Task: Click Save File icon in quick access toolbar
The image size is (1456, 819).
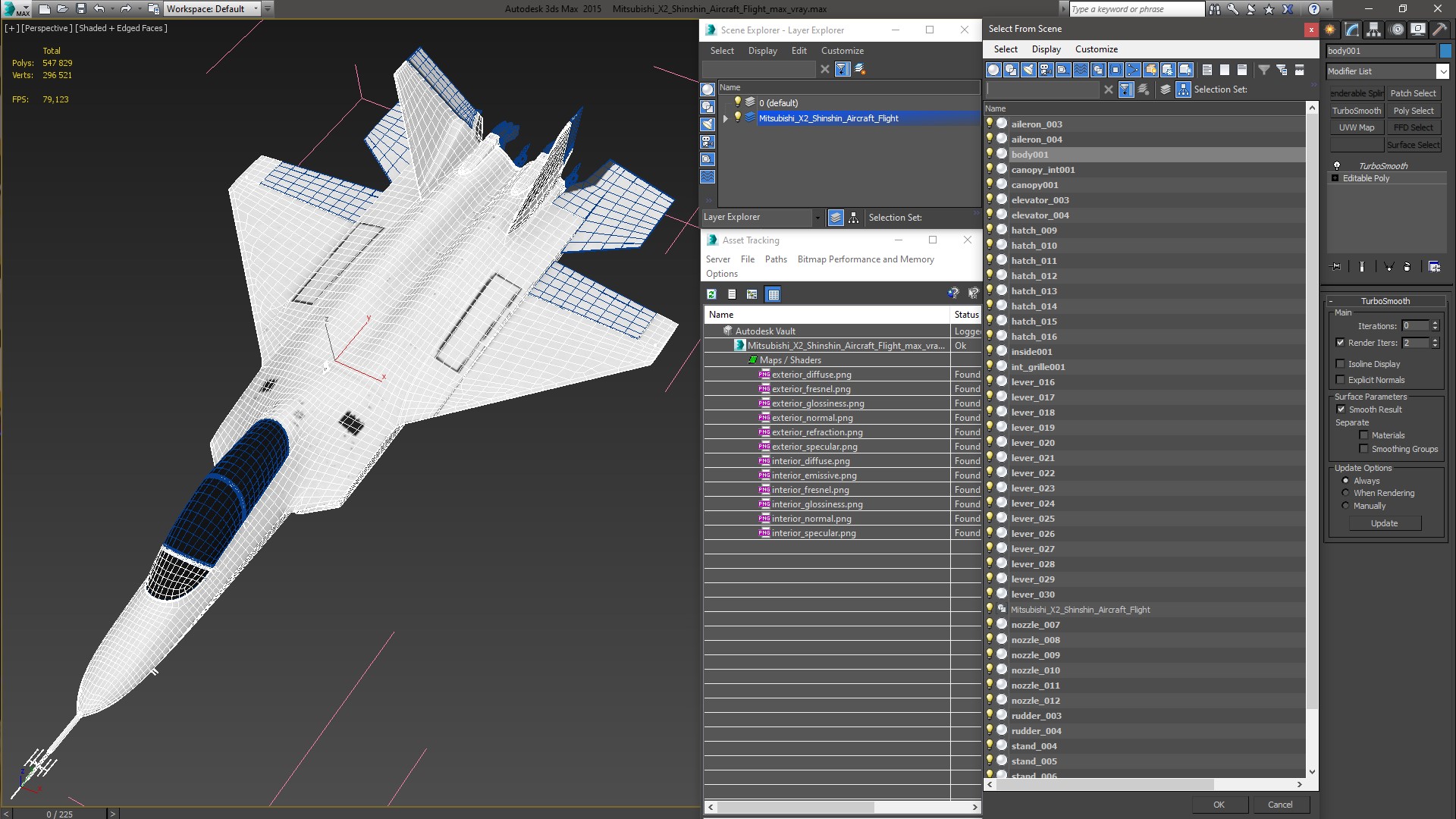Action: (81, 9)
